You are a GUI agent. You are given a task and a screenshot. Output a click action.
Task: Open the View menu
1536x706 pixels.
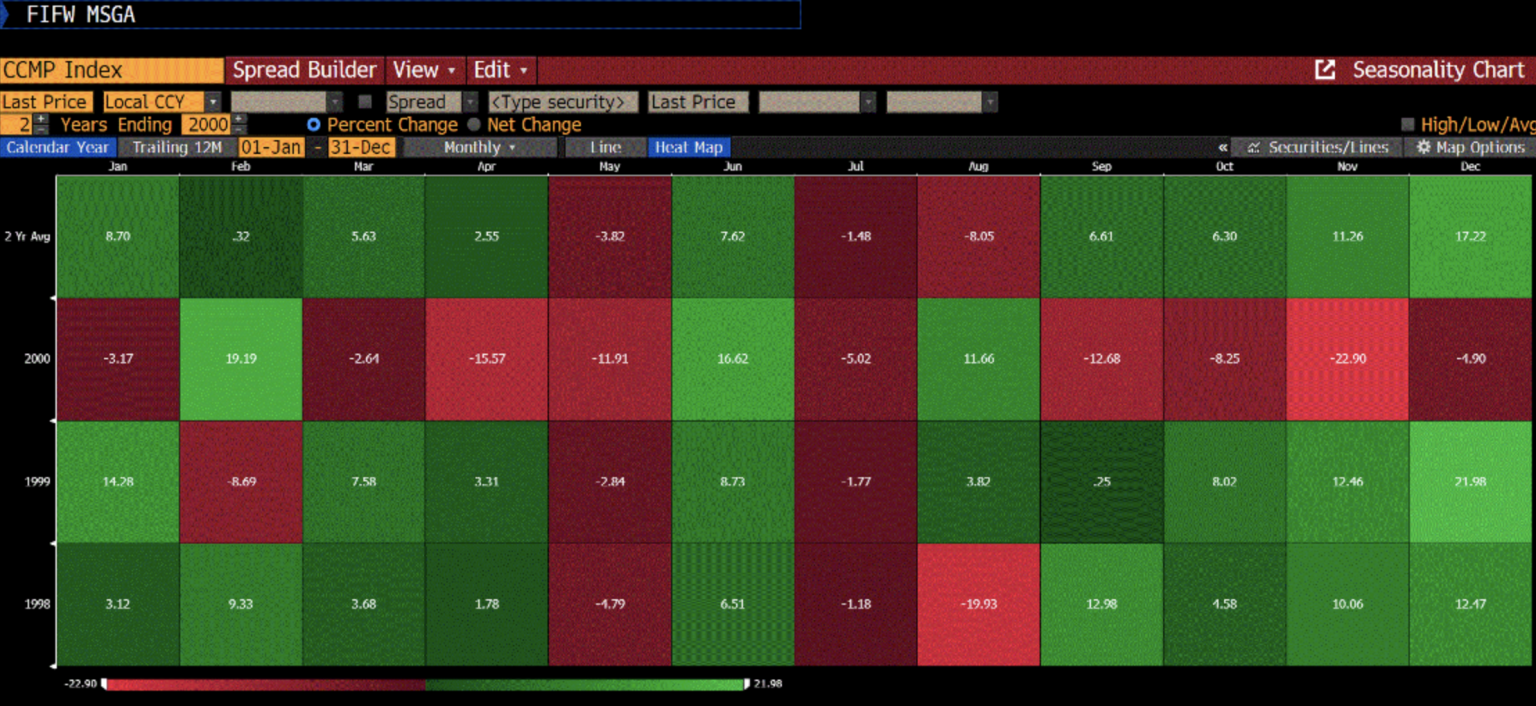point(424,70)
